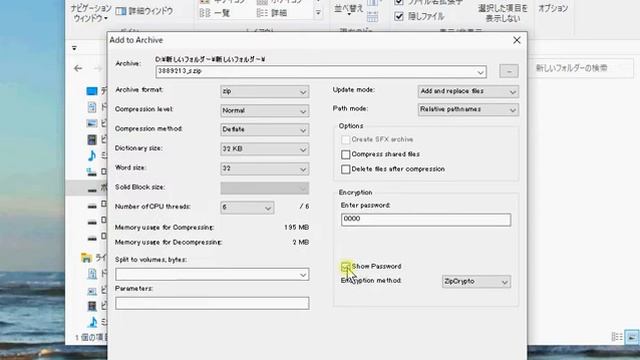Viewport: 640px width, 360px height.
Task: Click Explorer's Back navigation arrow
Action: pyautogui.click(x=78, y=68)
